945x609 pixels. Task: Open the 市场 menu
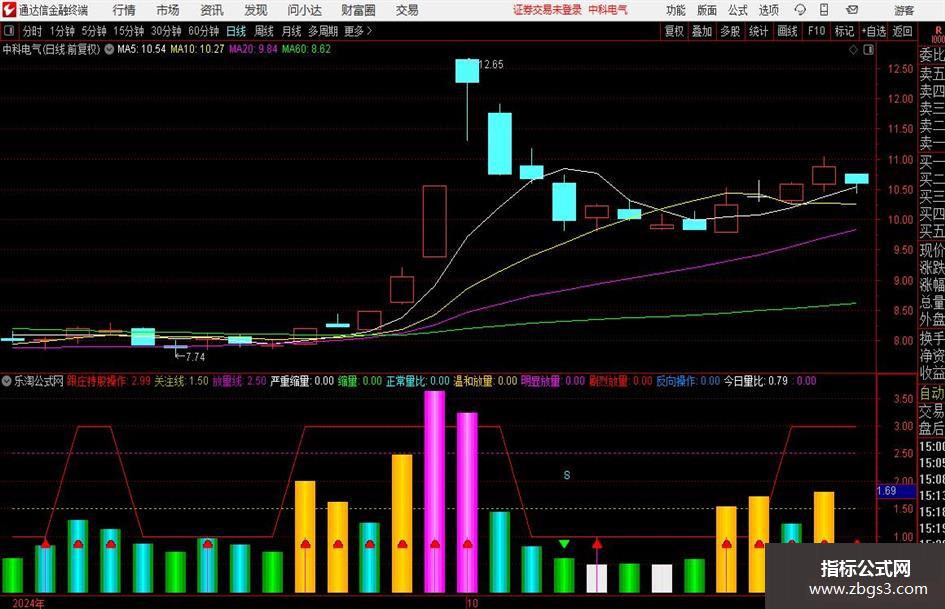[x=168, y=10]
